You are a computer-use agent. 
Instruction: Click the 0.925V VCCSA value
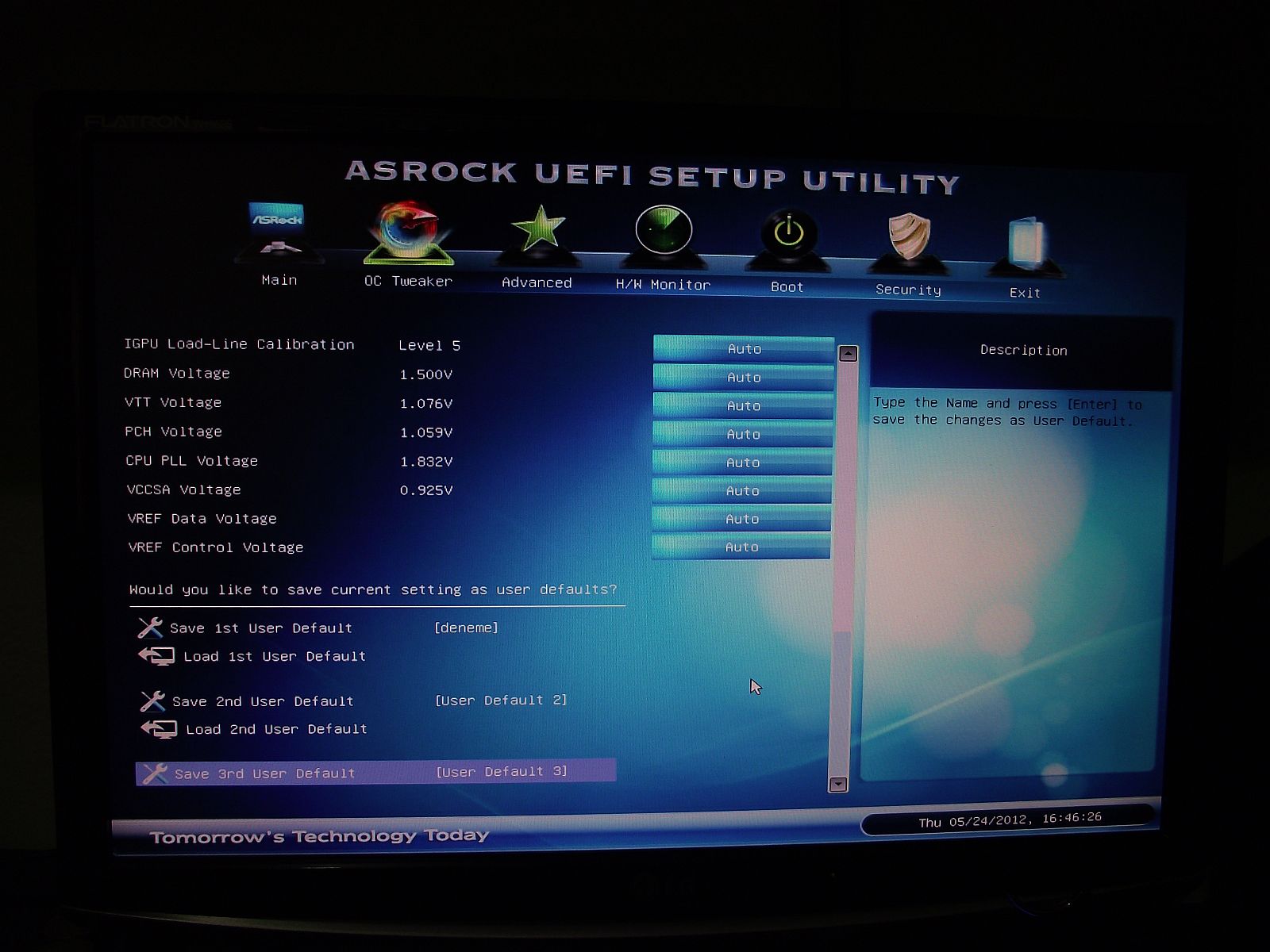(x=426, y=490)
